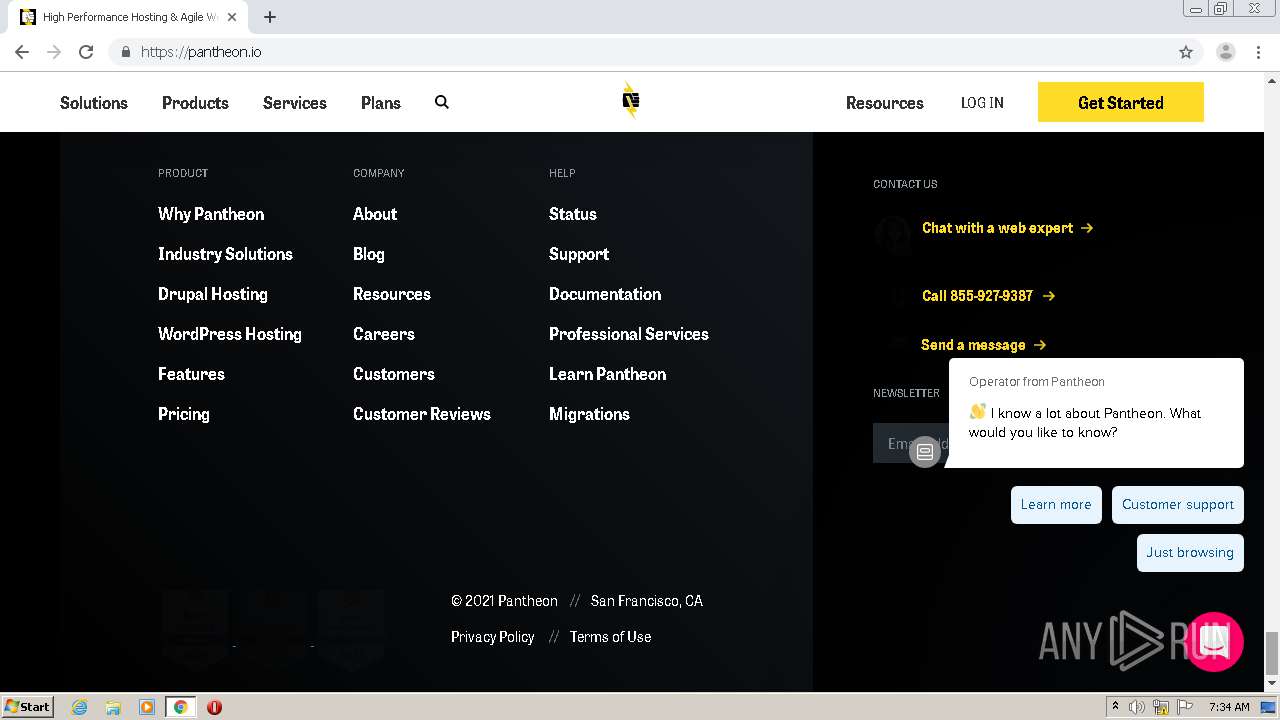1280x720 pixels.
Task: Open the Customers link
Action: pos(394,374)
